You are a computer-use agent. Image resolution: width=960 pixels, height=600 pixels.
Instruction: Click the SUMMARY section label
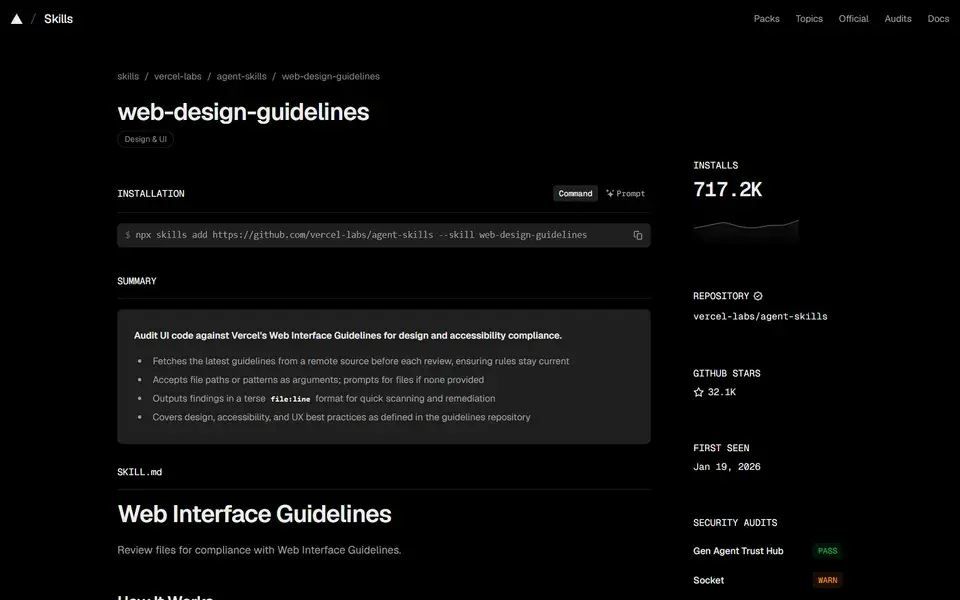(137, 281)
